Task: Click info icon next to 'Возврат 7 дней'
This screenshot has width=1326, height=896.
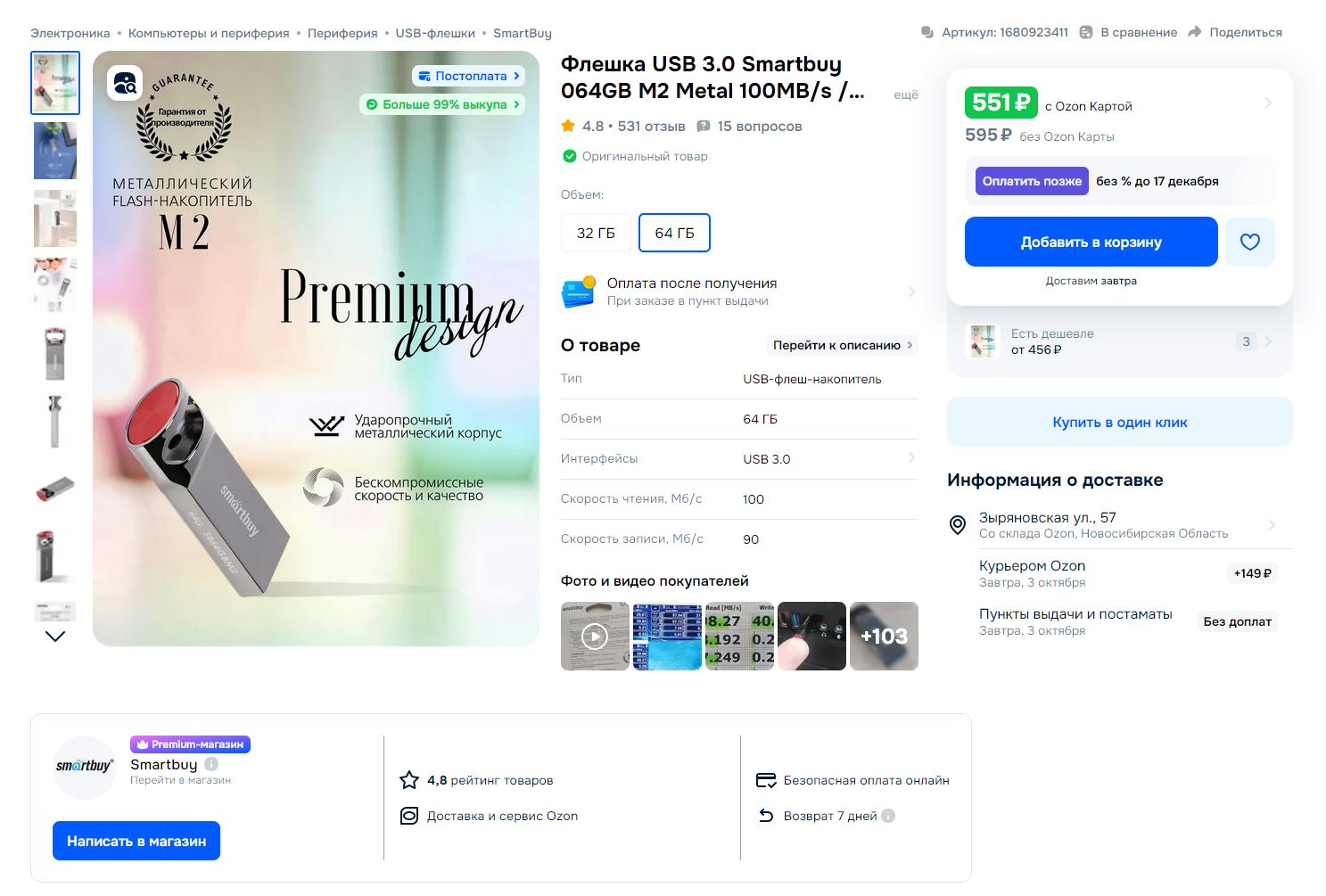Action: (888, 816)
